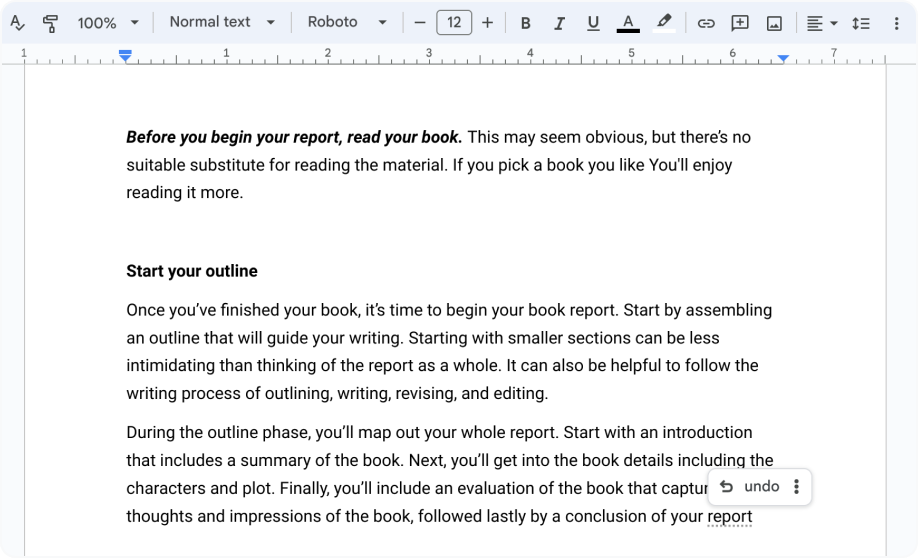Click the line spacing icon
918x558 pixels.
pos(861,23)
